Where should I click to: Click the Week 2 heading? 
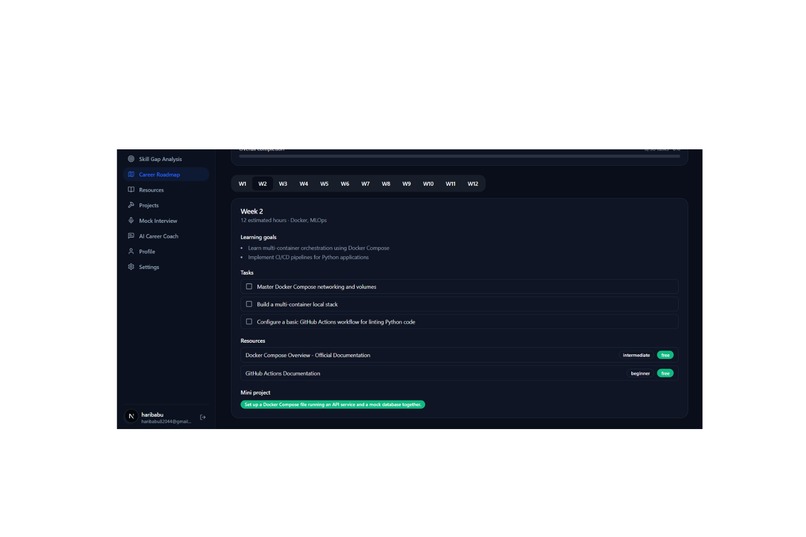click(252, 211)
